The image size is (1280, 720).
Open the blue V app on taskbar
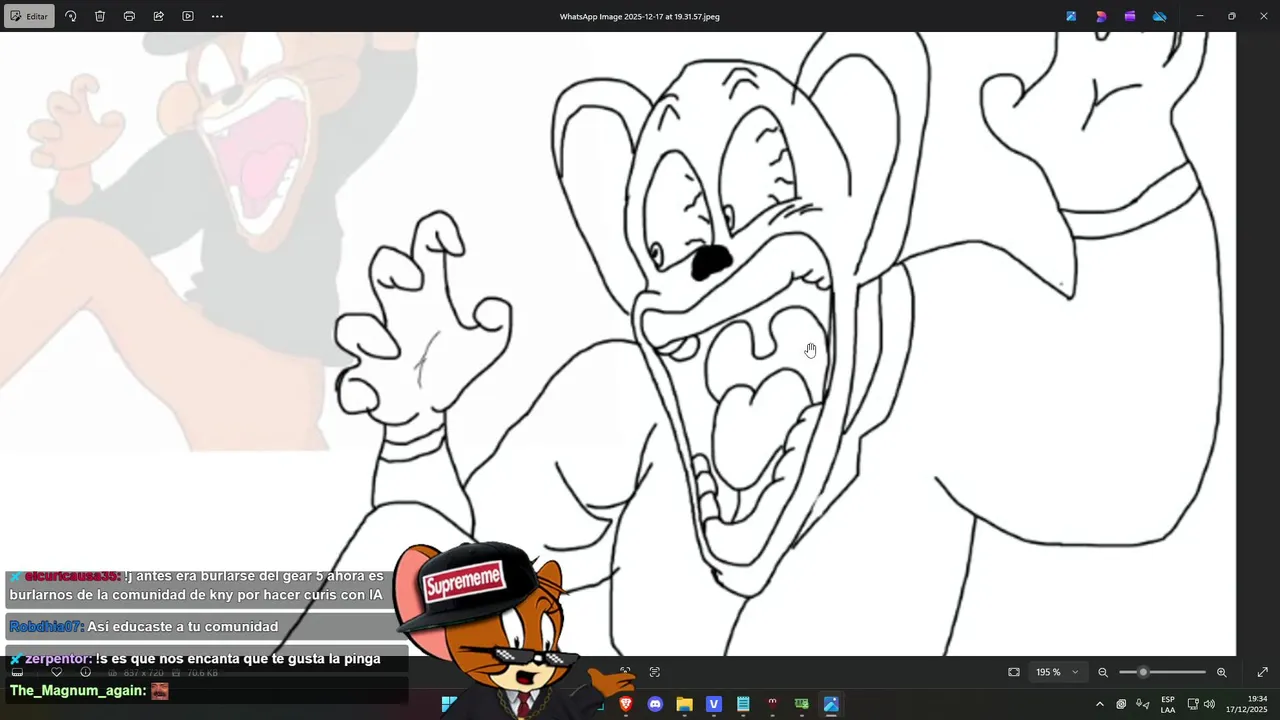coord(714,704)
